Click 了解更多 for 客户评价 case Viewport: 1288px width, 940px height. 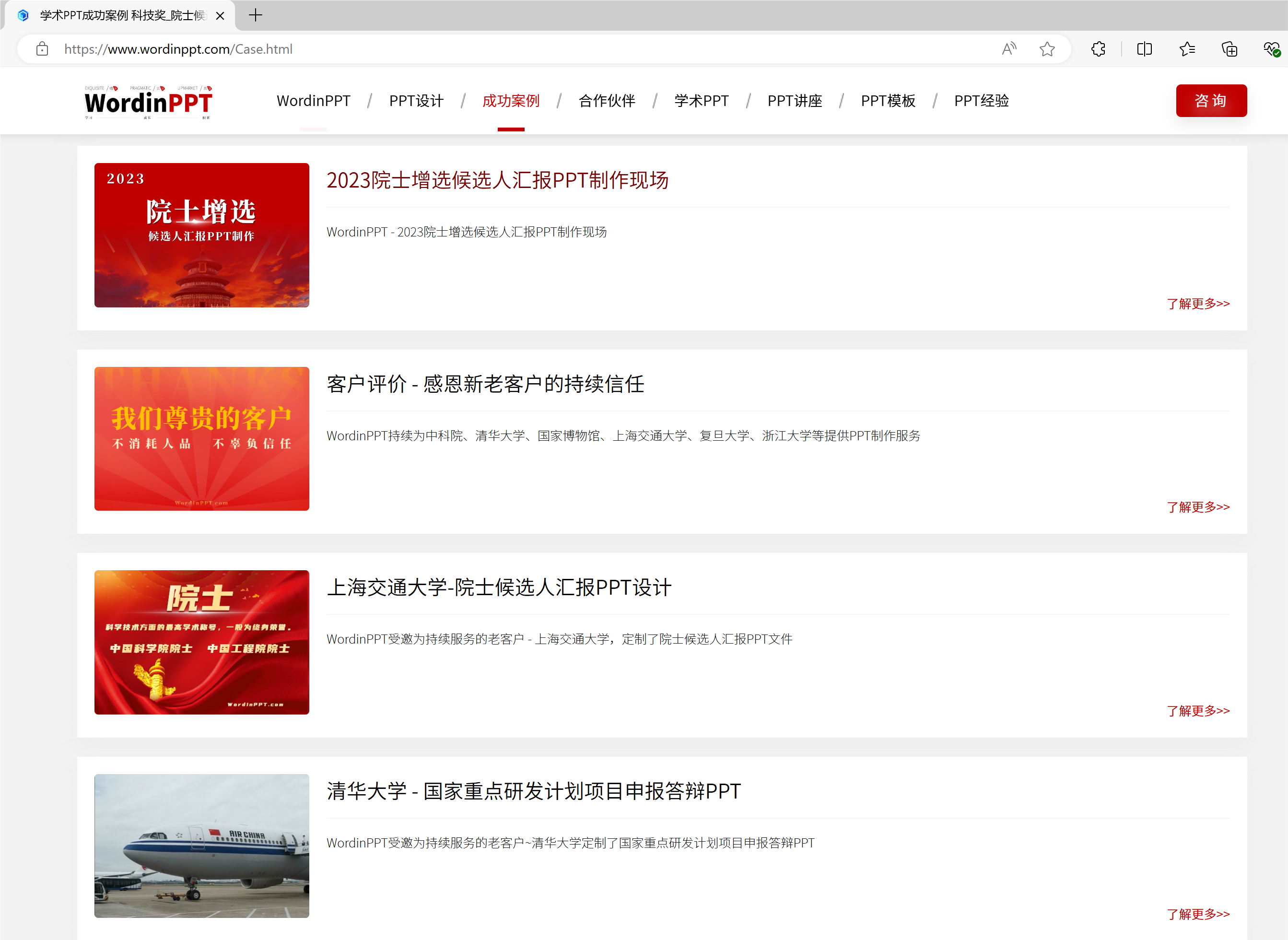pos(1197,507)
